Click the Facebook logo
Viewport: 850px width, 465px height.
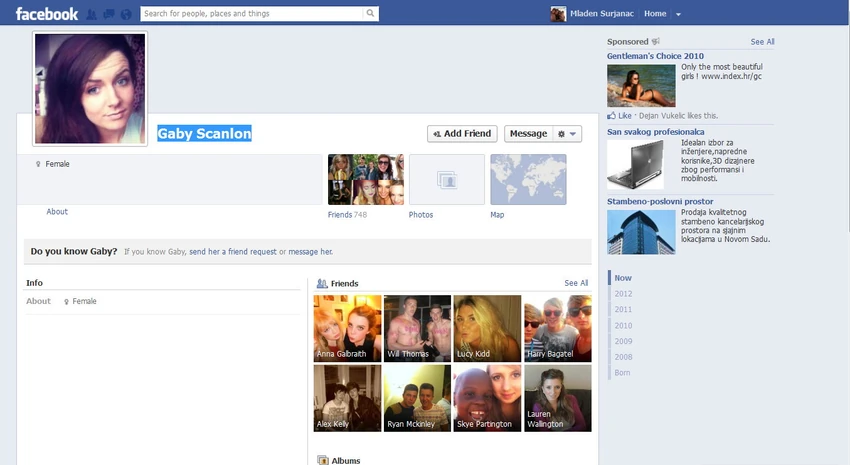[47, 14]
